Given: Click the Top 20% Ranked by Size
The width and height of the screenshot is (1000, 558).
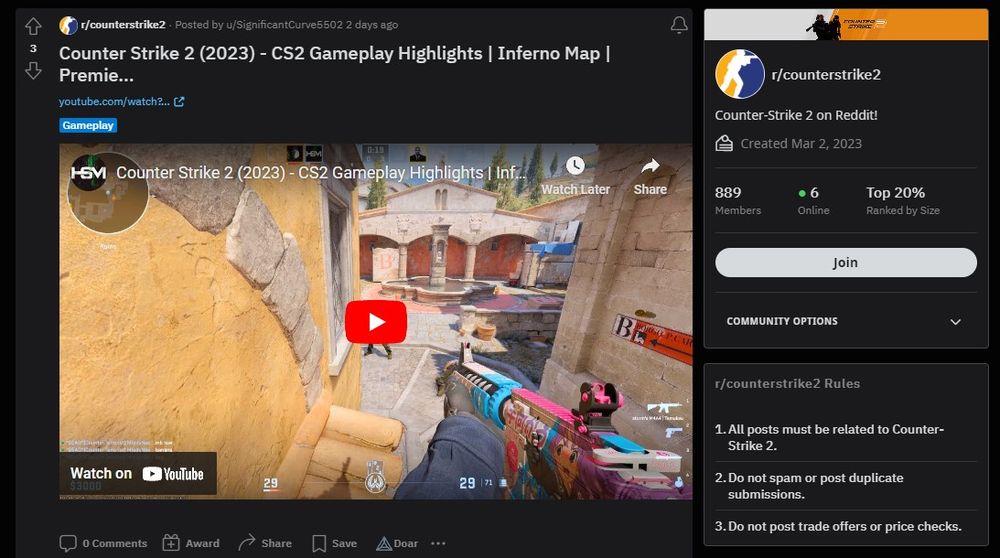Looking at the screenshot, I should click(902, 200).
